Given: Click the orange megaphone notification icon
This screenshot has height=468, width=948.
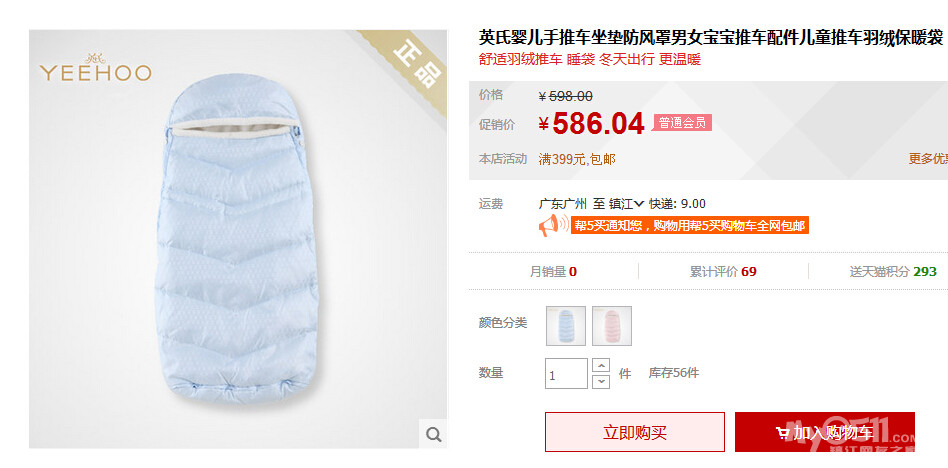Looking at the screenshot, I should coord(553,226).
